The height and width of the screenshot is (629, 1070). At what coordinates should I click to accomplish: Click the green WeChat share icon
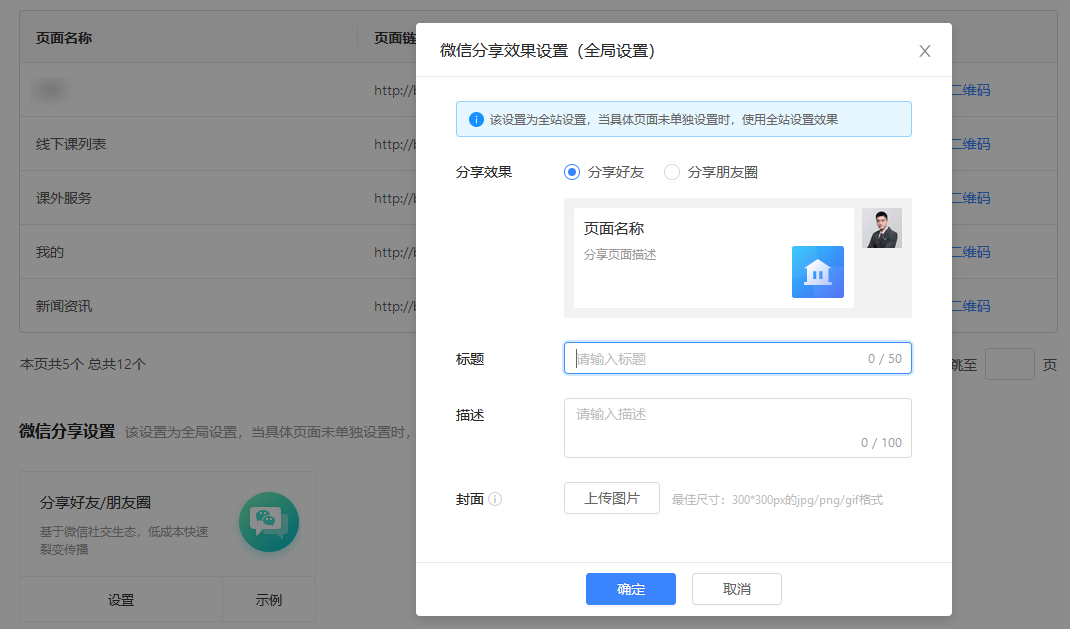tap(268, 521)
